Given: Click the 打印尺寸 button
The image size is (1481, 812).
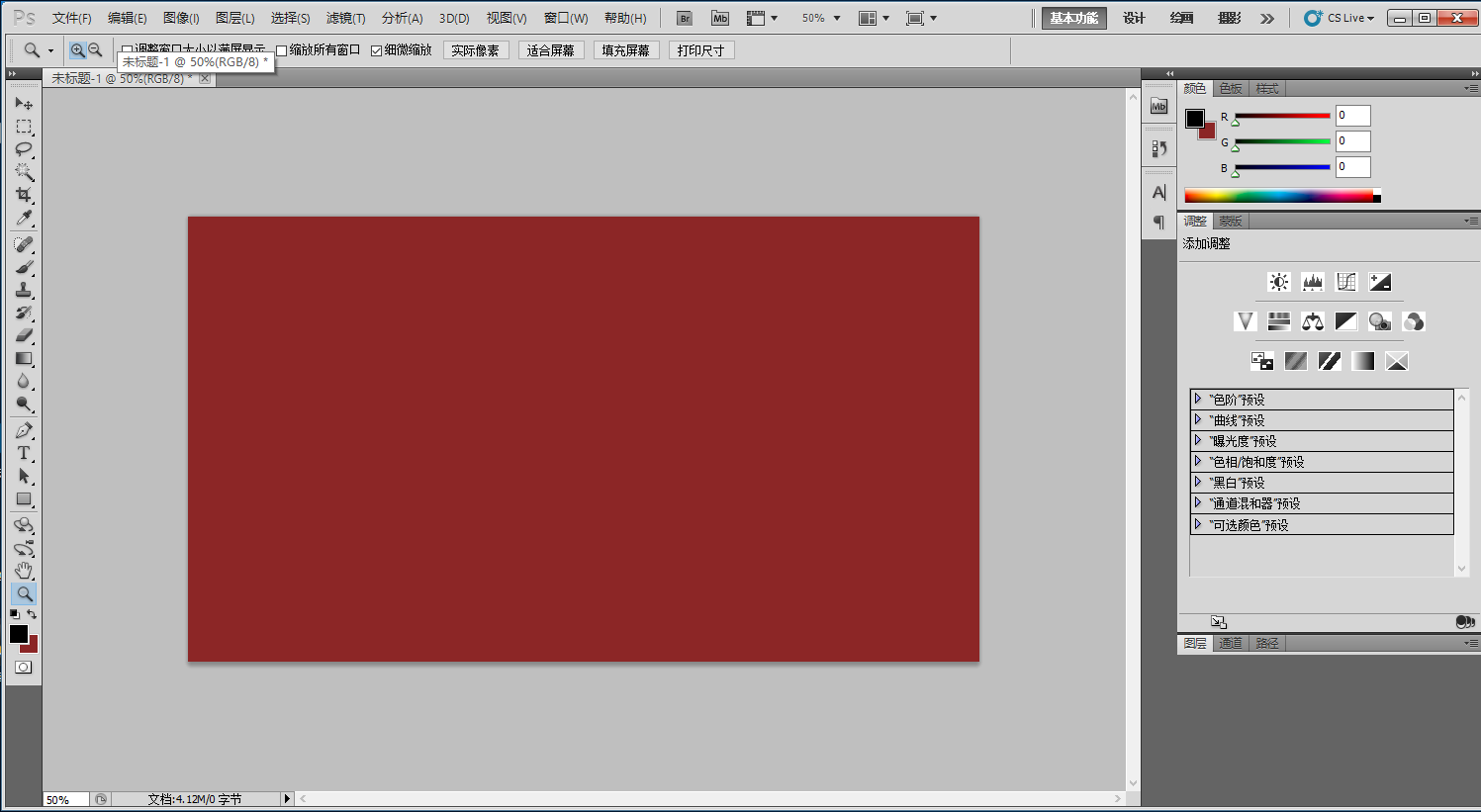Looking at the screenshot, I should [700, 50].
